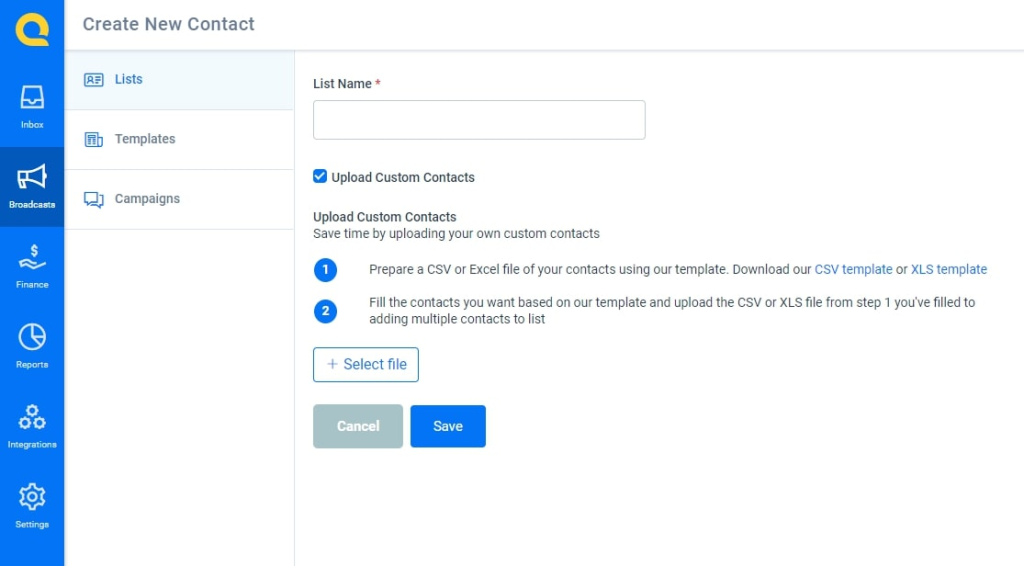Viewport: 1024px width, 566px height.
Task: Focus the List Name input field
Action: coord(479,119)
